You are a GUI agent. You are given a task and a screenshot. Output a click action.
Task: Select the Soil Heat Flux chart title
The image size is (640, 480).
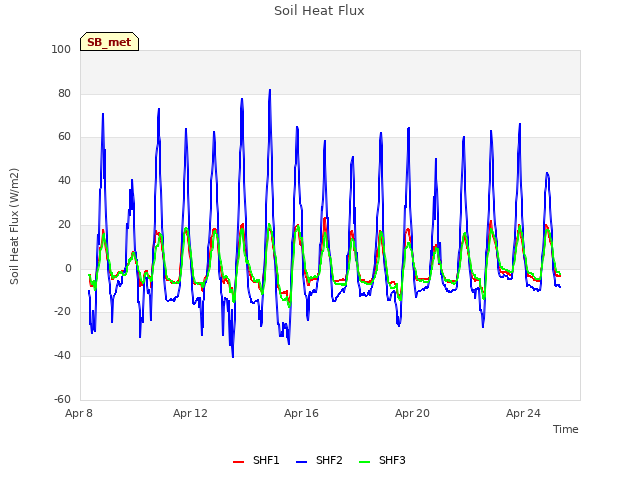tap(319, 11)
